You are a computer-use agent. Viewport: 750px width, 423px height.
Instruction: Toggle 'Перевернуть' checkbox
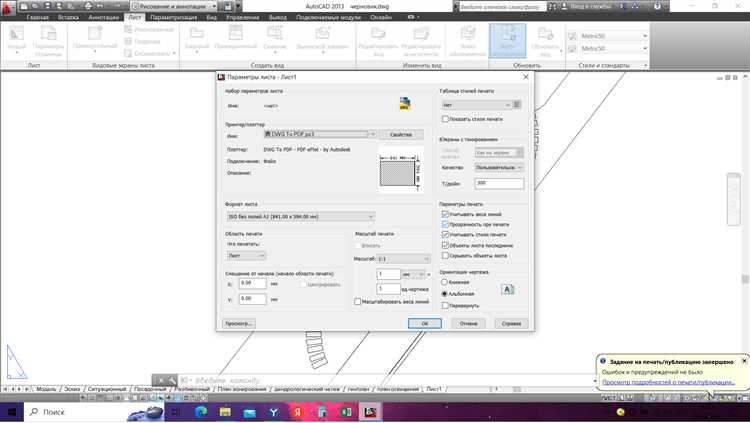click(445, 305)
